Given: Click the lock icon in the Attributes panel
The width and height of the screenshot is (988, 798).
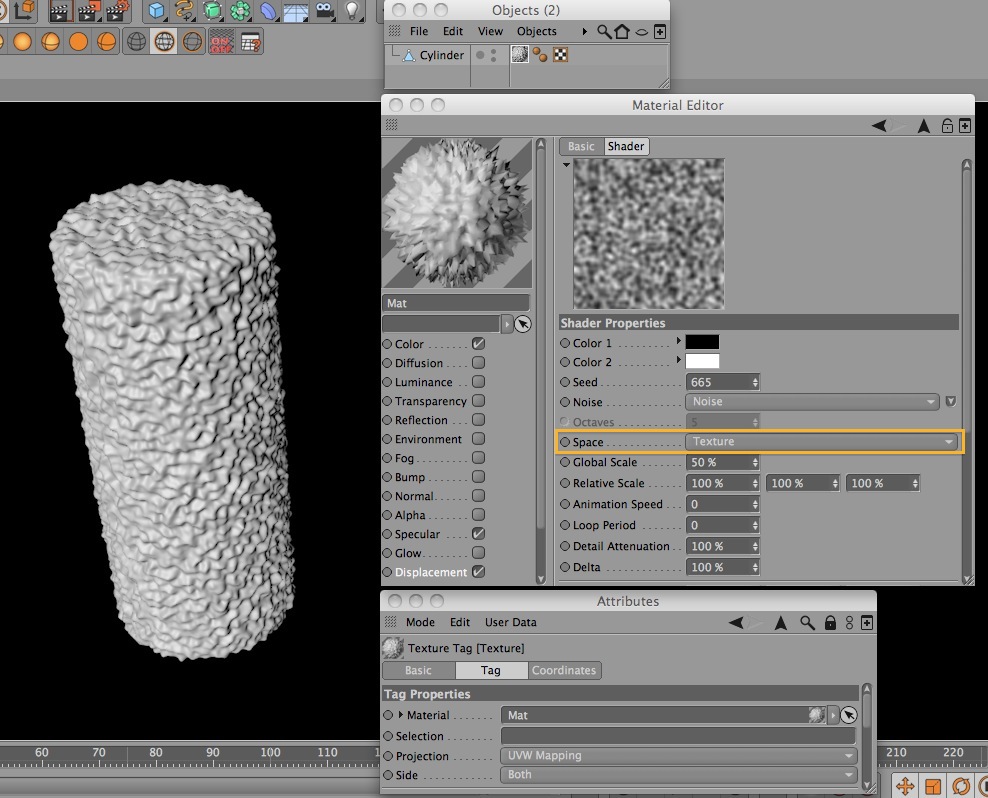Looking at the screenshot, I should pyautogui.click(x=830, y=622).
